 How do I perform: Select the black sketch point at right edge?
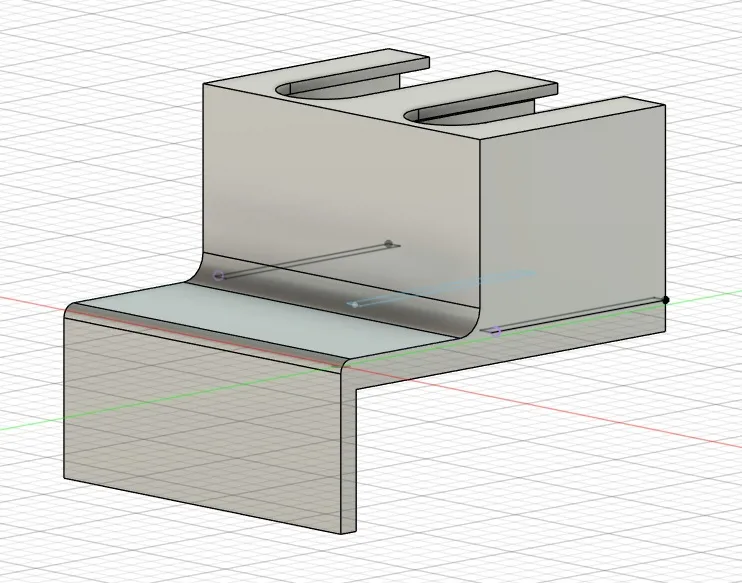pyautogui.click(x=666, y=300)
